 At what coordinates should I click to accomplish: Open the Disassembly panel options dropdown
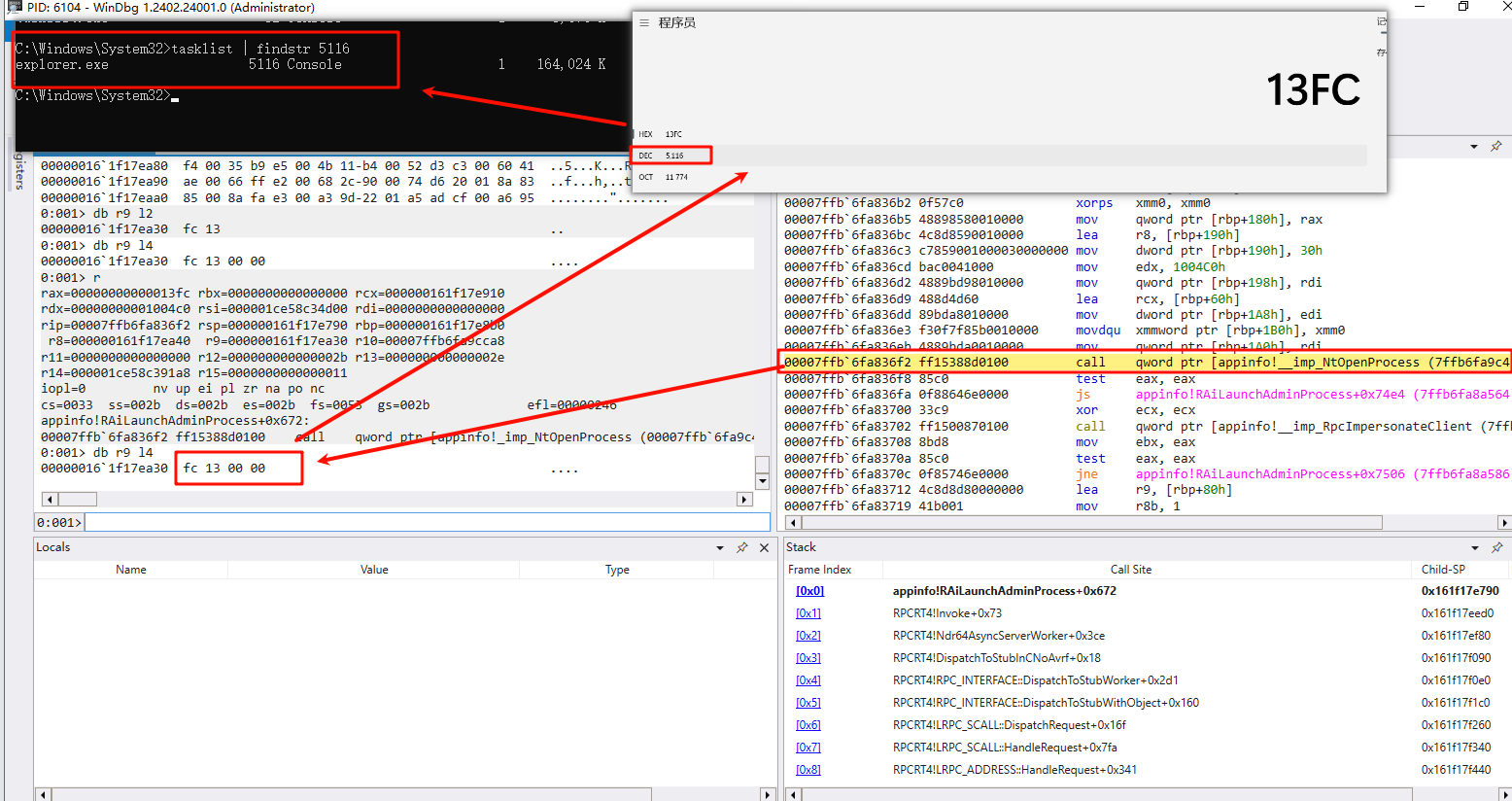coord(1474,147)
